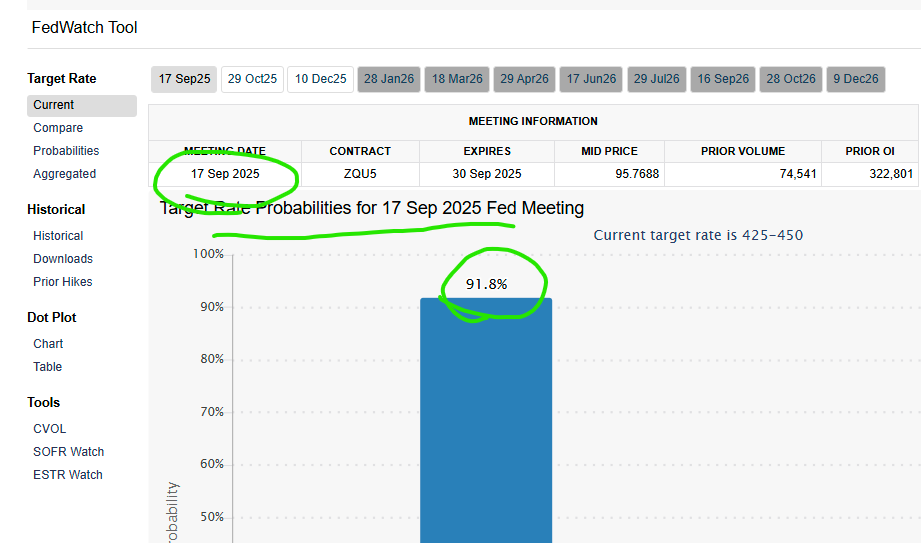Open the Compare target rate view
The height and width of the screenshot is (543, 921).
(58, 128)
